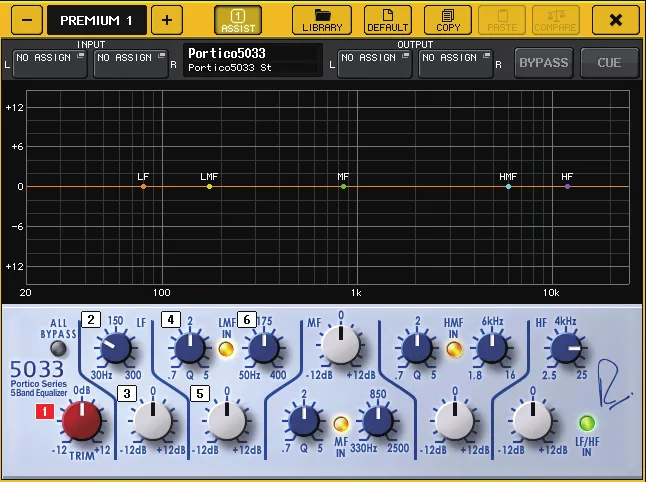
Task: Click the MF node on the EQ graph
Action: click(x=344, y=187)
